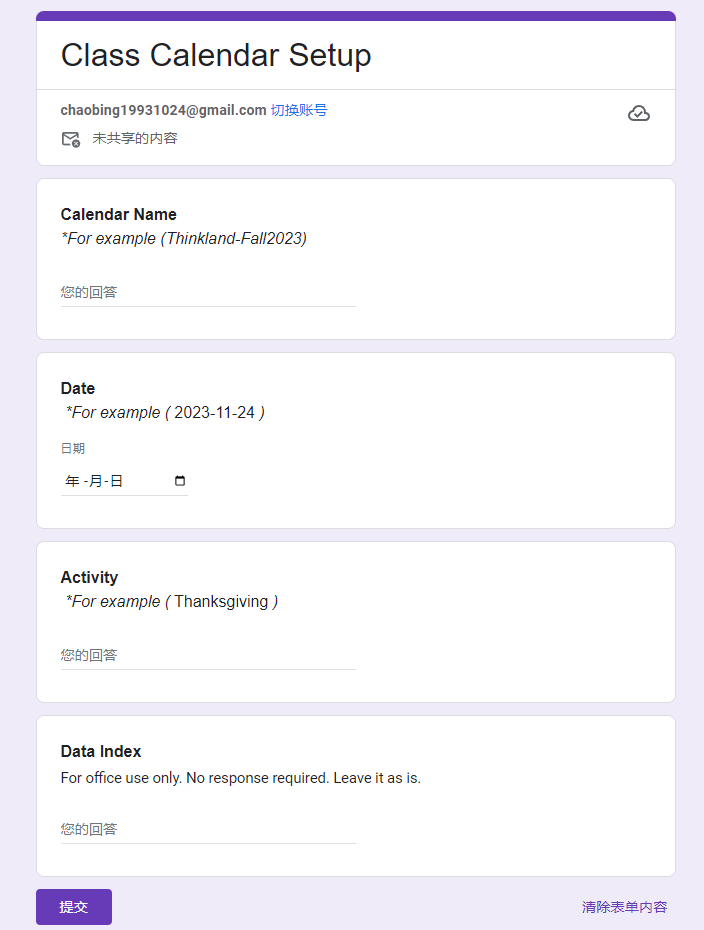Click the 切换账号 switch account link

click(298, 110)
